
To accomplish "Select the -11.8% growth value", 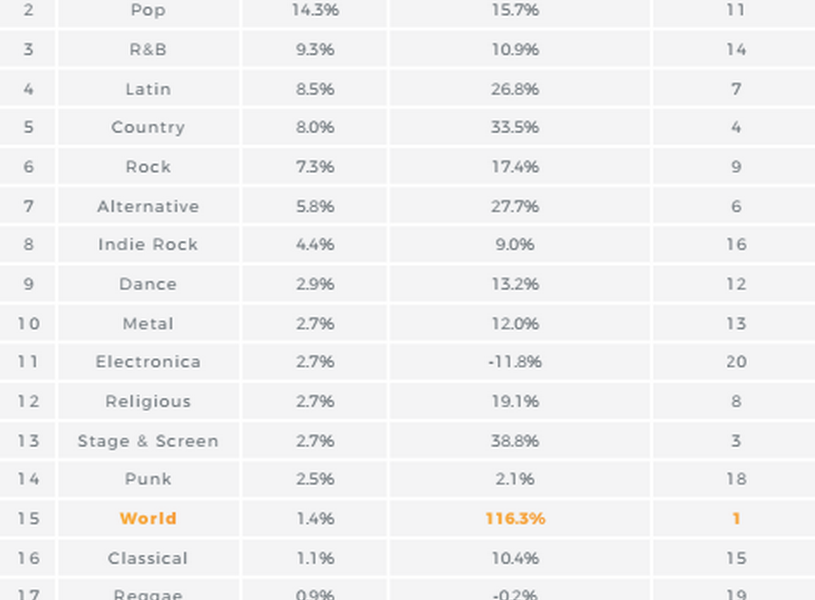I will (515, 362).
